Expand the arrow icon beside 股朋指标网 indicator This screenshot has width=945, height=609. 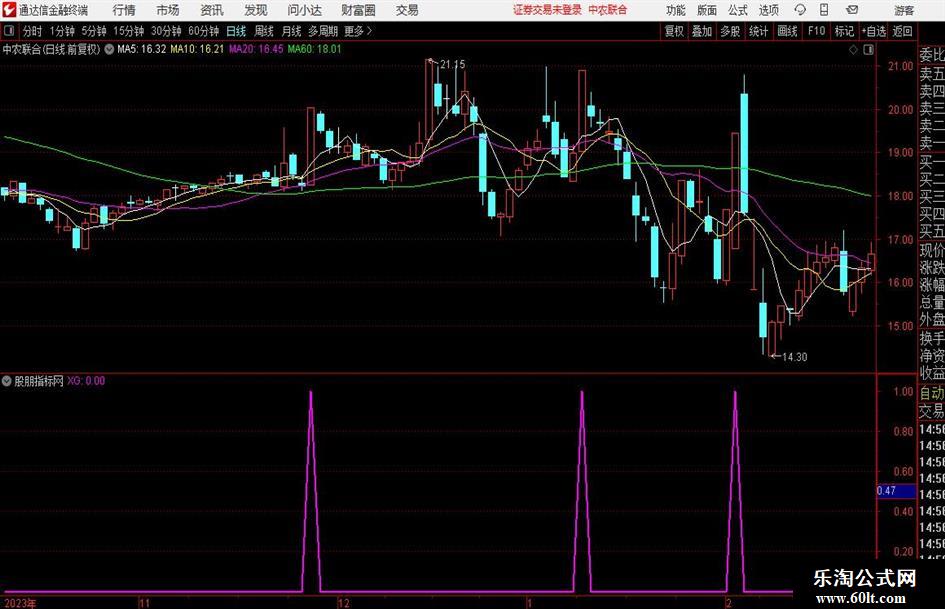click(7, 381)
